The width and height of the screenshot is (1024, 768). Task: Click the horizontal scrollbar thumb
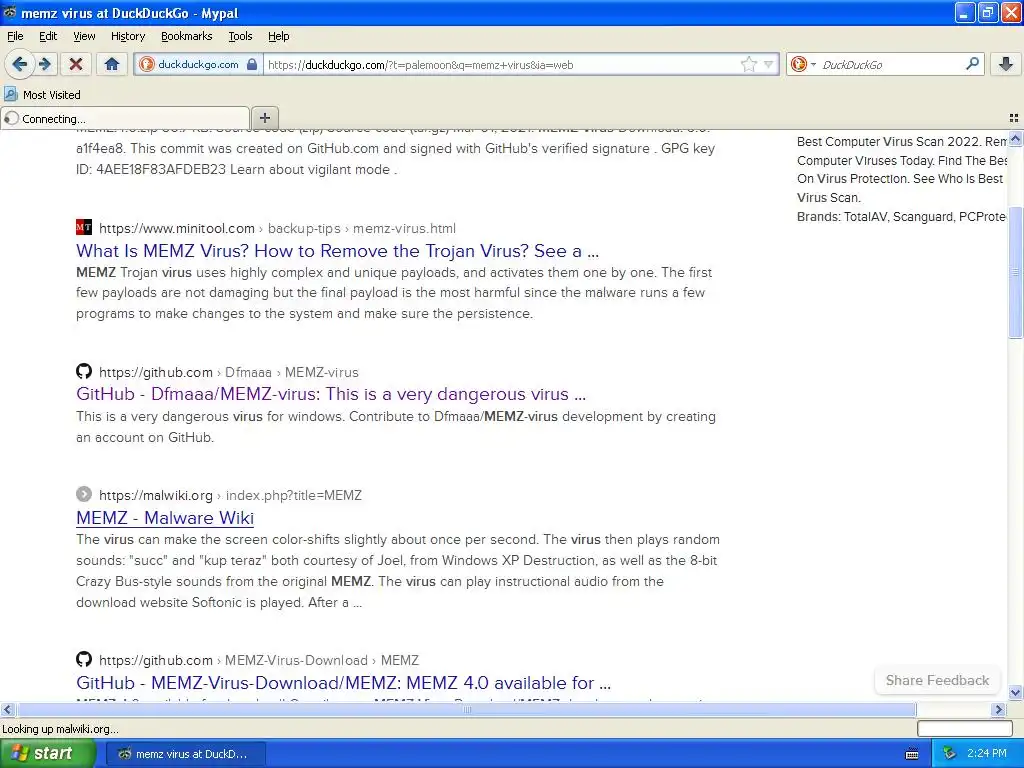point(466,709)
